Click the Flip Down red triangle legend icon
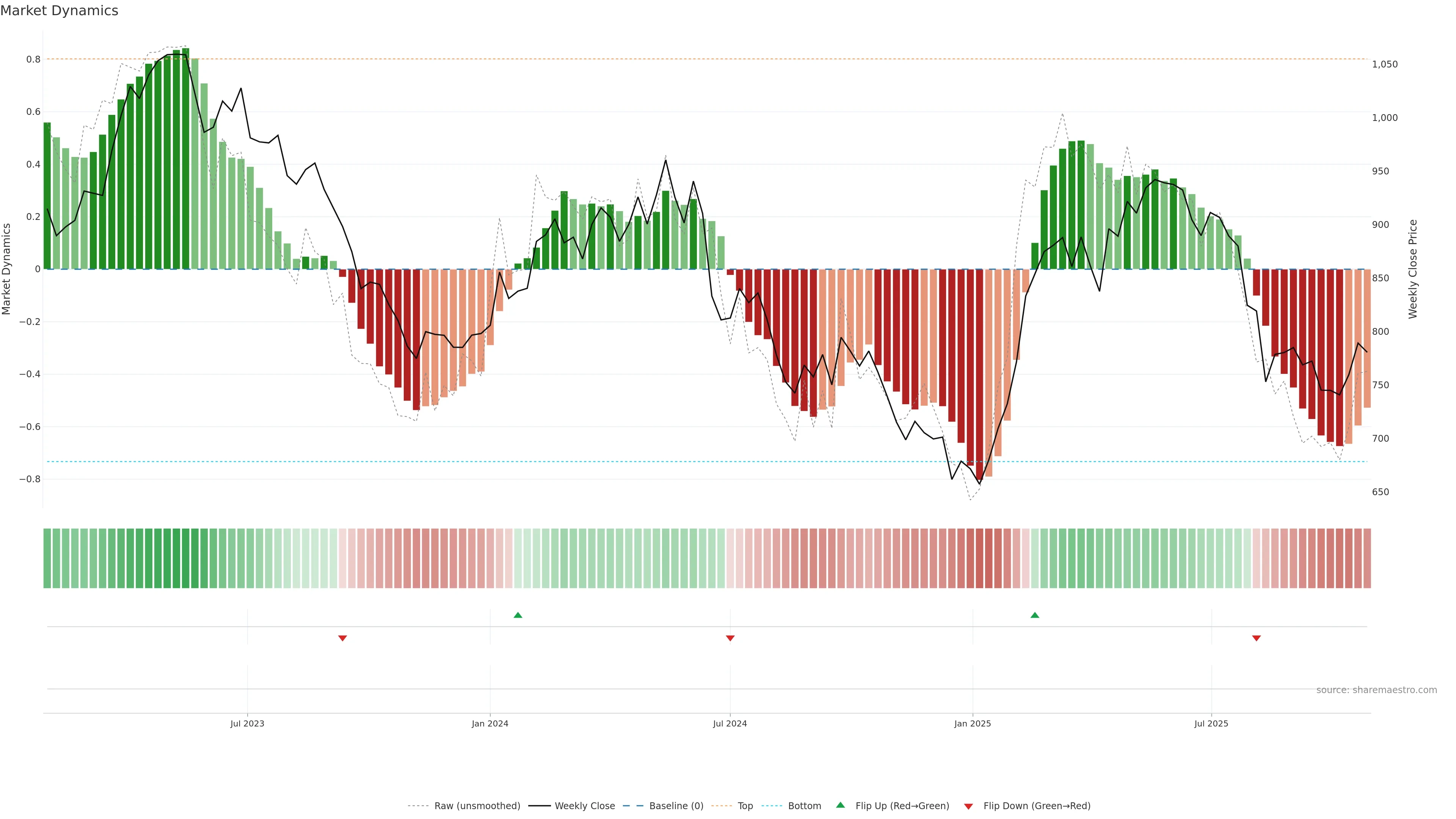 pos(968,806)
